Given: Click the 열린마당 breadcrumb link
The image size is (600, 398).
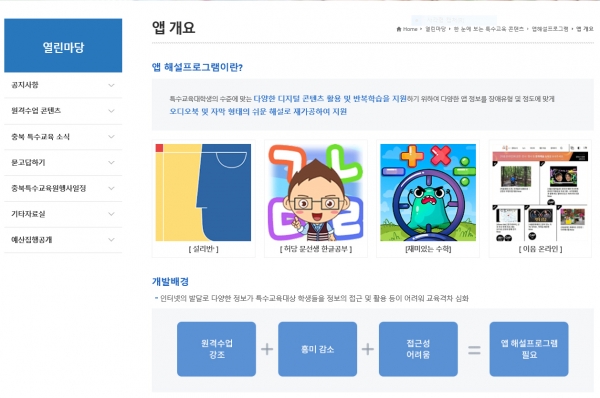Looking at the screenshot, I should point(435,29).
